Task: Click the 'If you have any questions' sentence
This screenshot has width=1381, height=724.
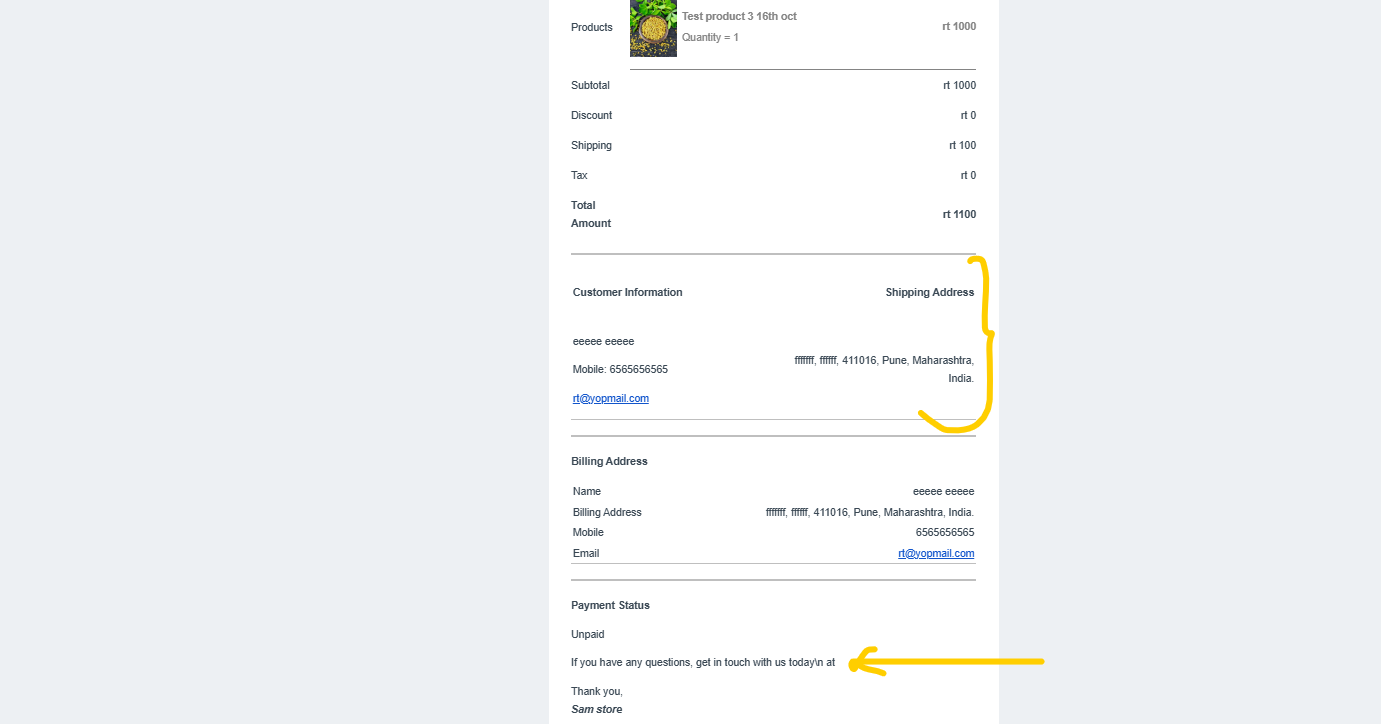Action: [x=703, y=662]
